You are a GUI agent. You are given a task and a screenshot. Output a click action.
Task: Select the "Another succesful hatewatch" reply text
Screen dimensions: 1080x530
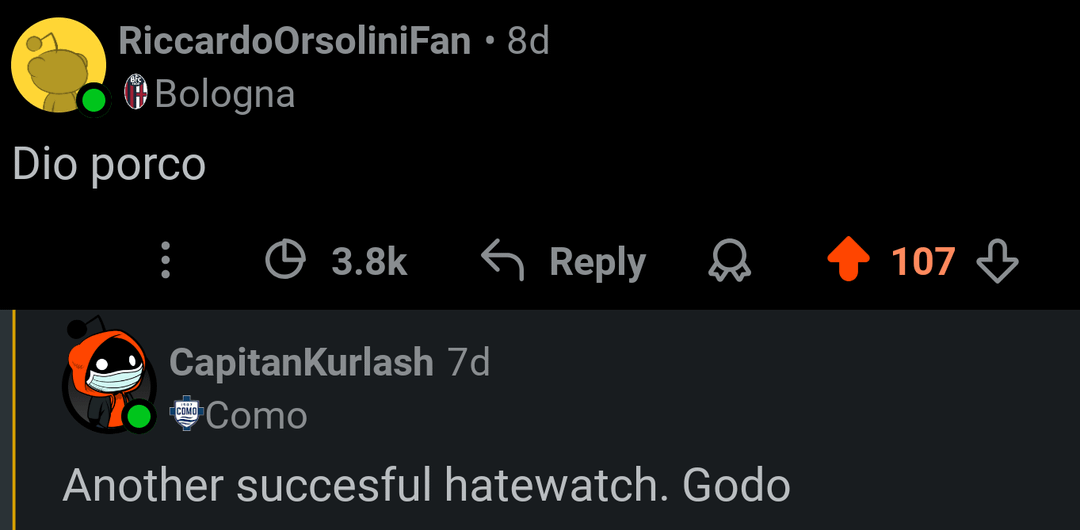[426, 485]
